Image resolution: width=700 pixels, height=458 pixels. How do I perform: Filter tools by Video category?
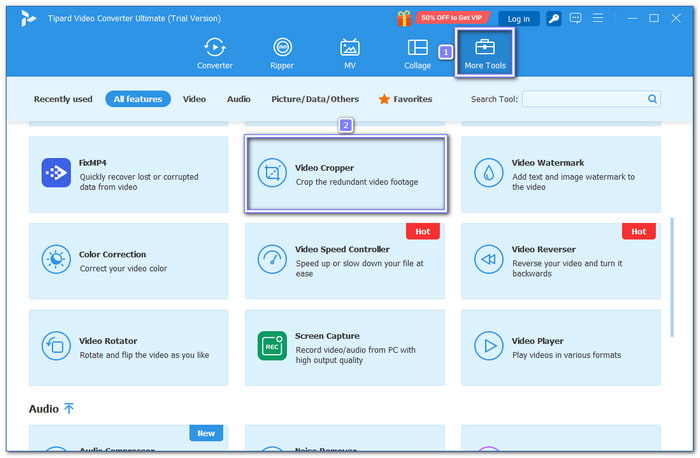[x=194, y=99]
